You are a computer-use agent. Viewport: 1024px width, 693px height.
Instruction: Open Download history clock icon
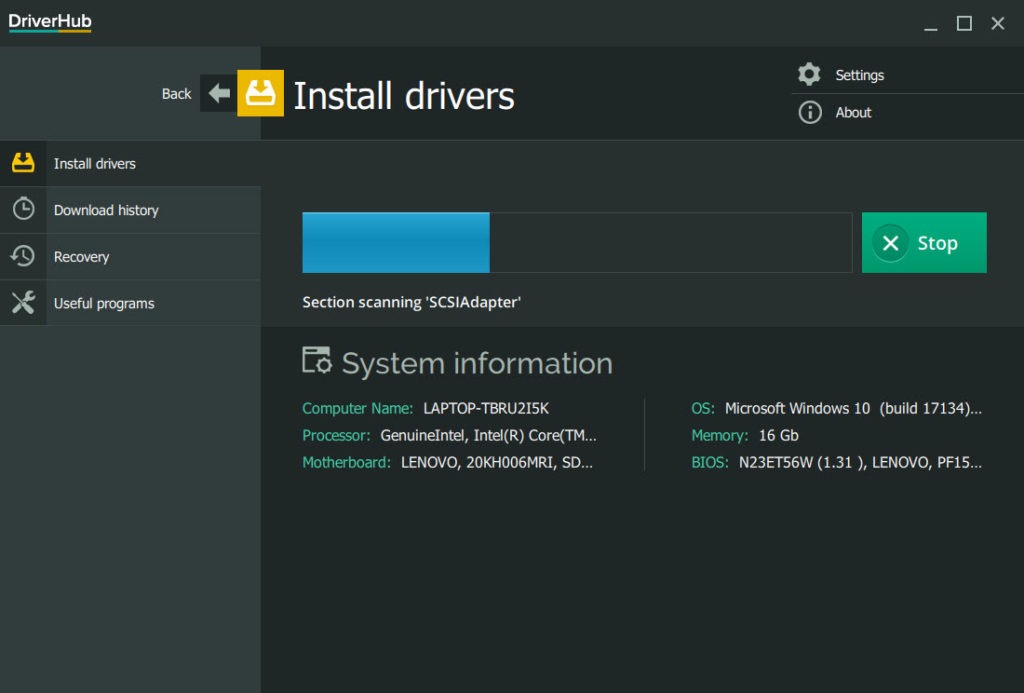[x=24, y=209]
